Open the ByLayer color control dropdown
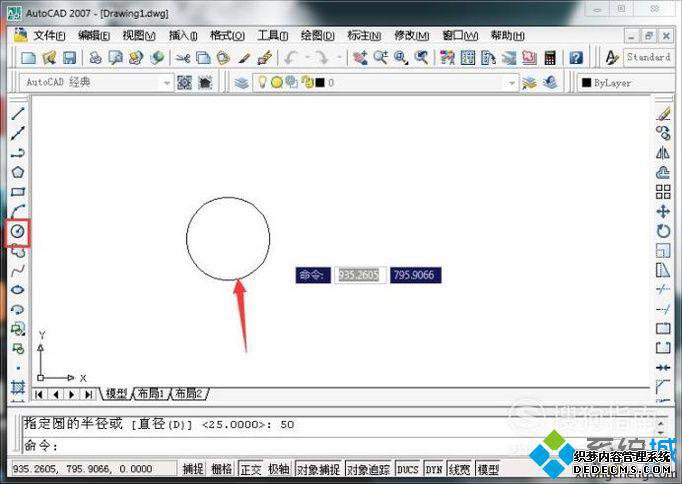The height and width of the screenshot is (484, 682). [625, 83]
